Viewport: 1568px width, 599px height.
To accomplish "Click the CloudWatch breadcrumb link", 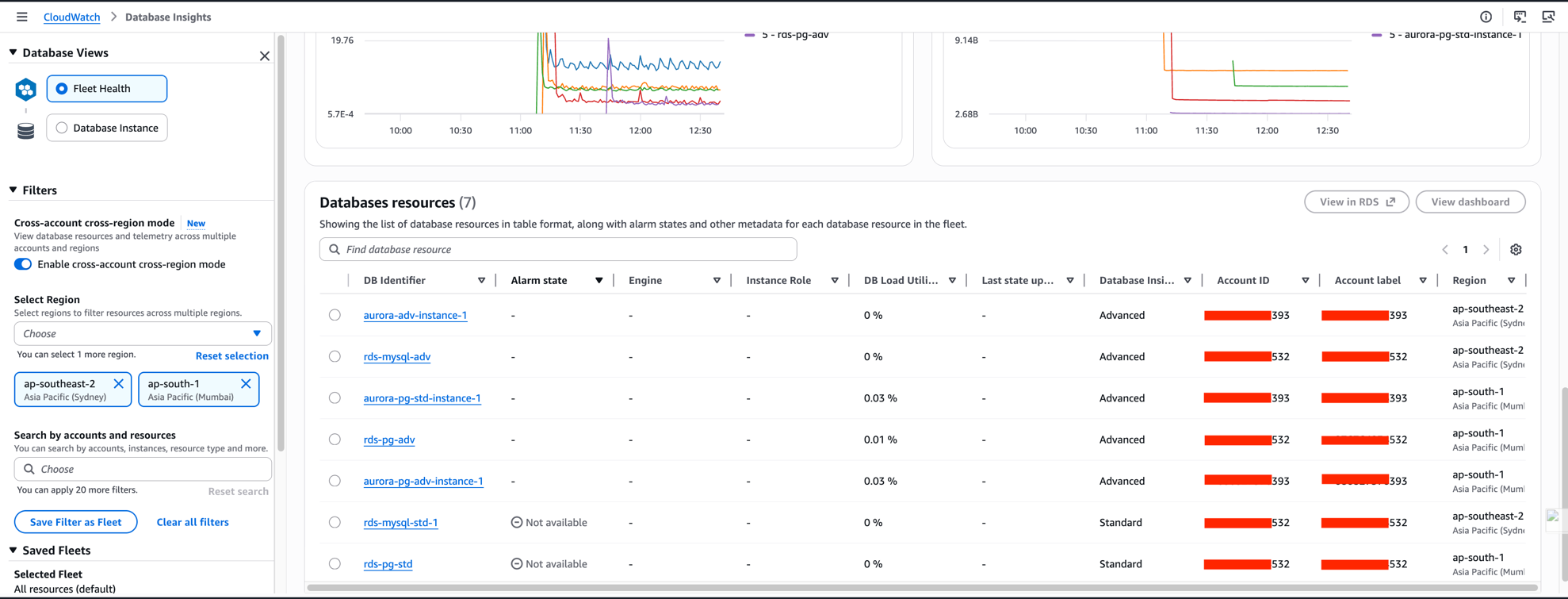I will pos(71,17).
